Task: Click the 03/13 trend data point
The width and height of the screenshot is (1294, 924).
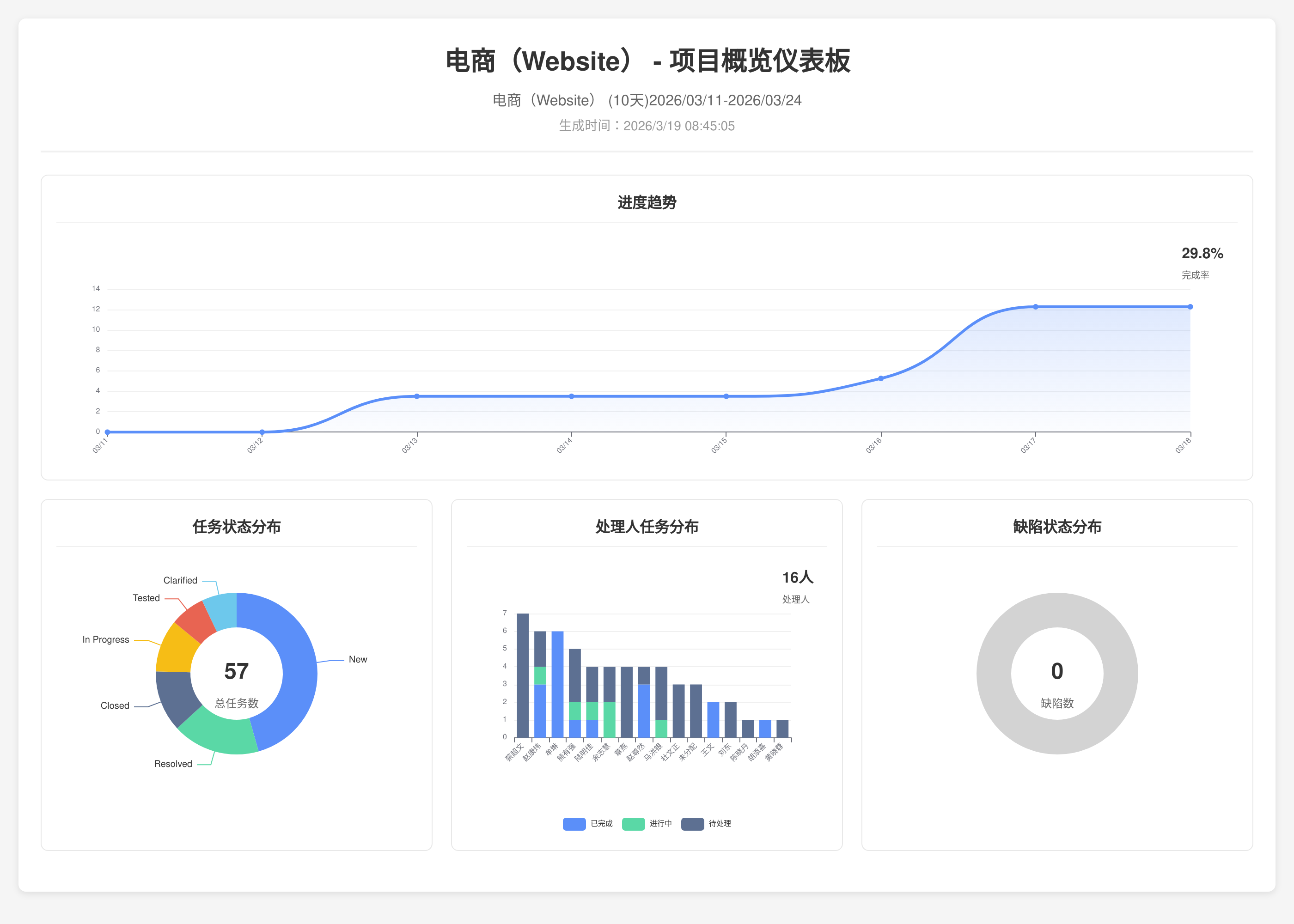Action: click(x=416, y=396)
